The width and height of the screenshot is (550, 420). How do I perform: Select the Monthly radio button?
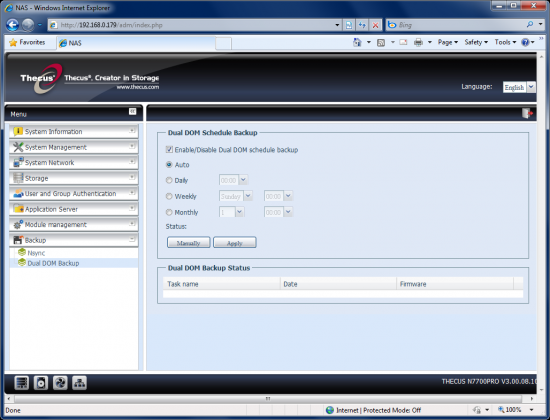point(169,212)
